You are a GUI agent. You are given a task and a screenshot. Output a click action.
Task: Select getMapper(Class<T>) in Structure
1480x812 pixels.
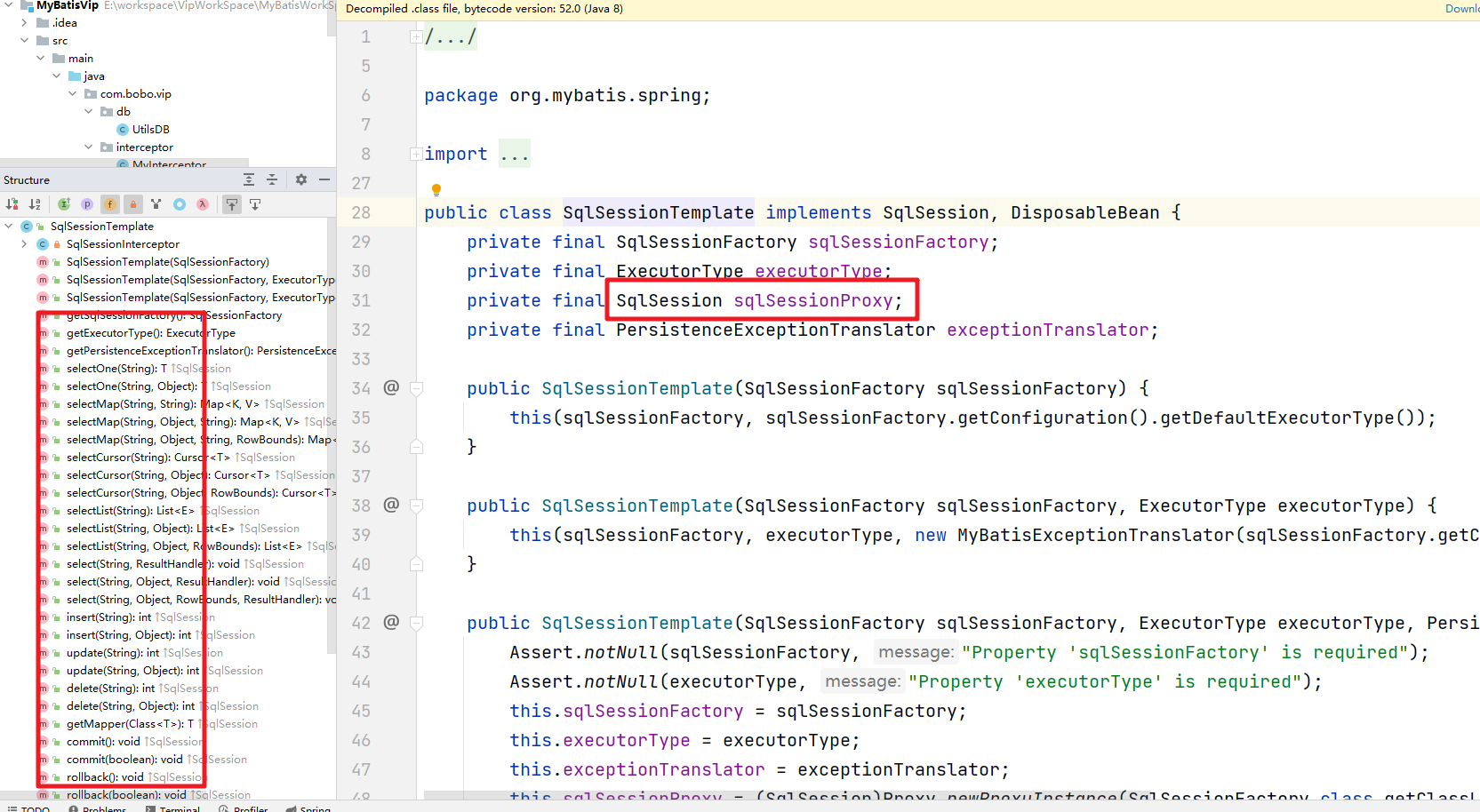coord(130,724)
